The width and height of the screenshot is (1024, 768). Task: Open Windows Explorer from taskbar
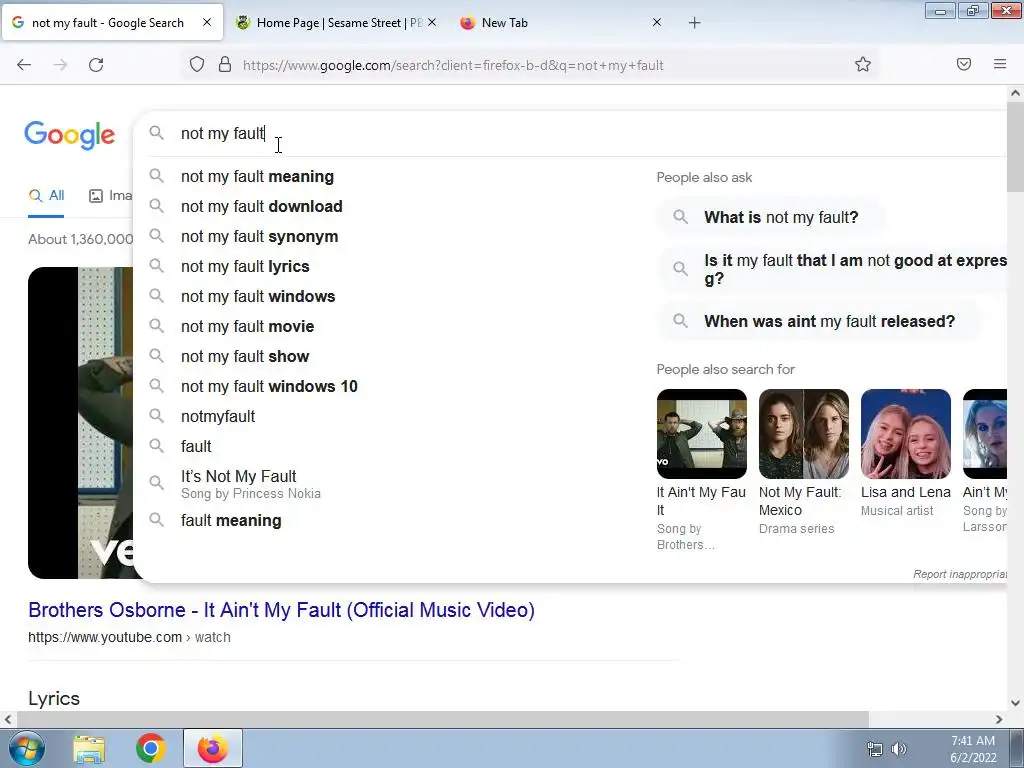click(x=89, y=748)
